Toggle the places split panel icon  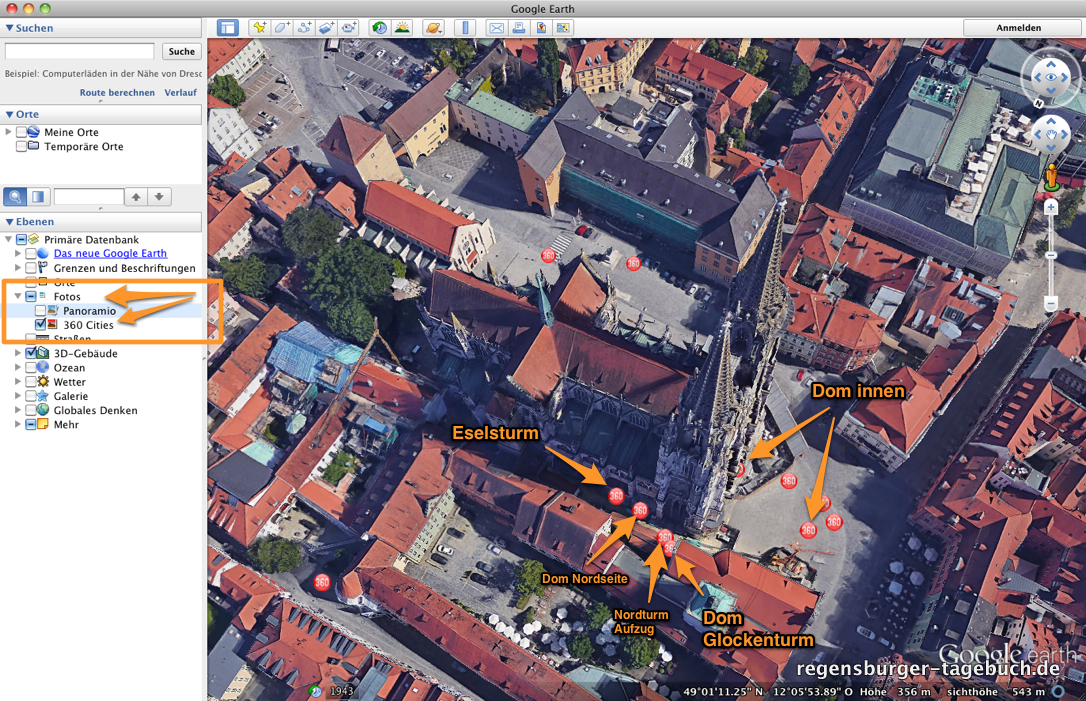click(38, 197)
